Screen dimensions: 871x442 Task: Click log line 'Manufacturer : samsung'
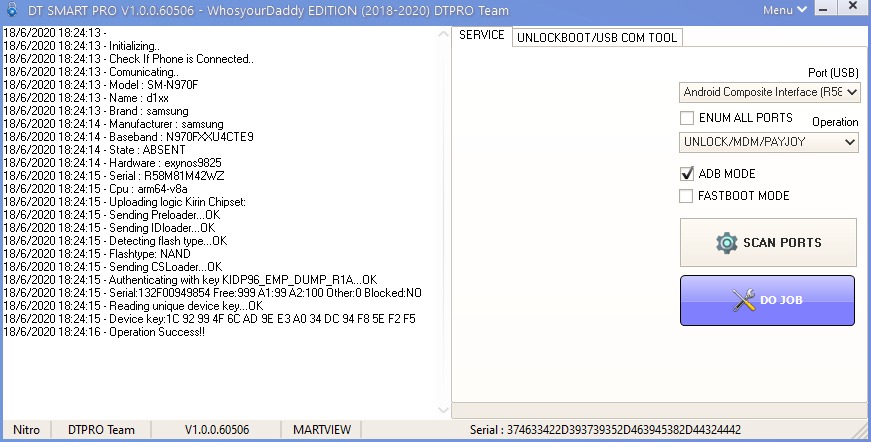click(113, 124)
